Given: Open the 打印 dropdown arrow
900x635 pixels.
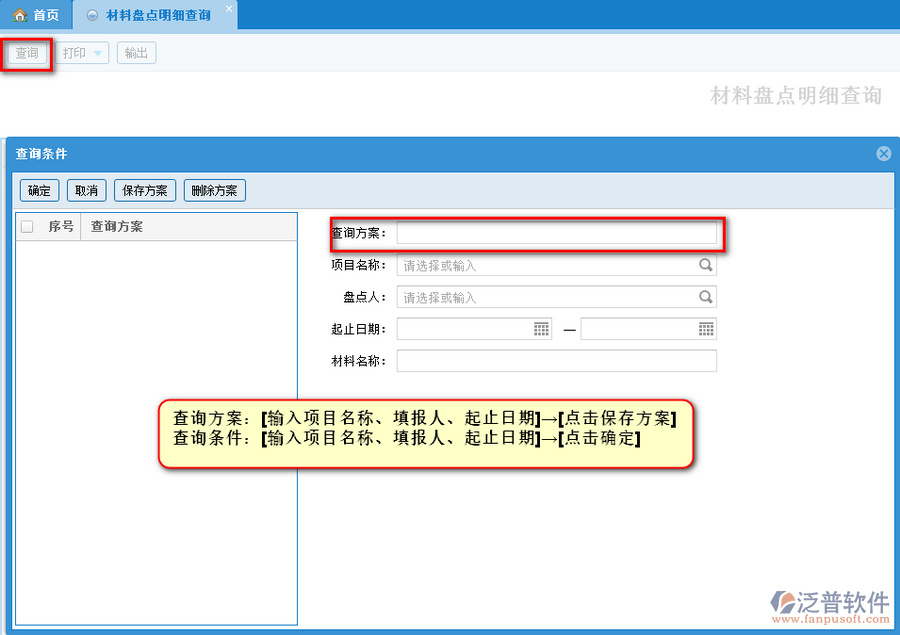Looking at the screenshot, I should (x=98, y=53).
